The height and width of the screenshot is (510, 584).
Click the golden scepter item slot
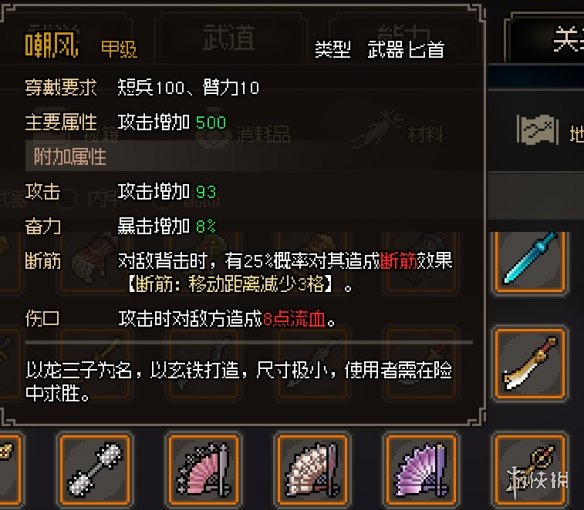530,470
